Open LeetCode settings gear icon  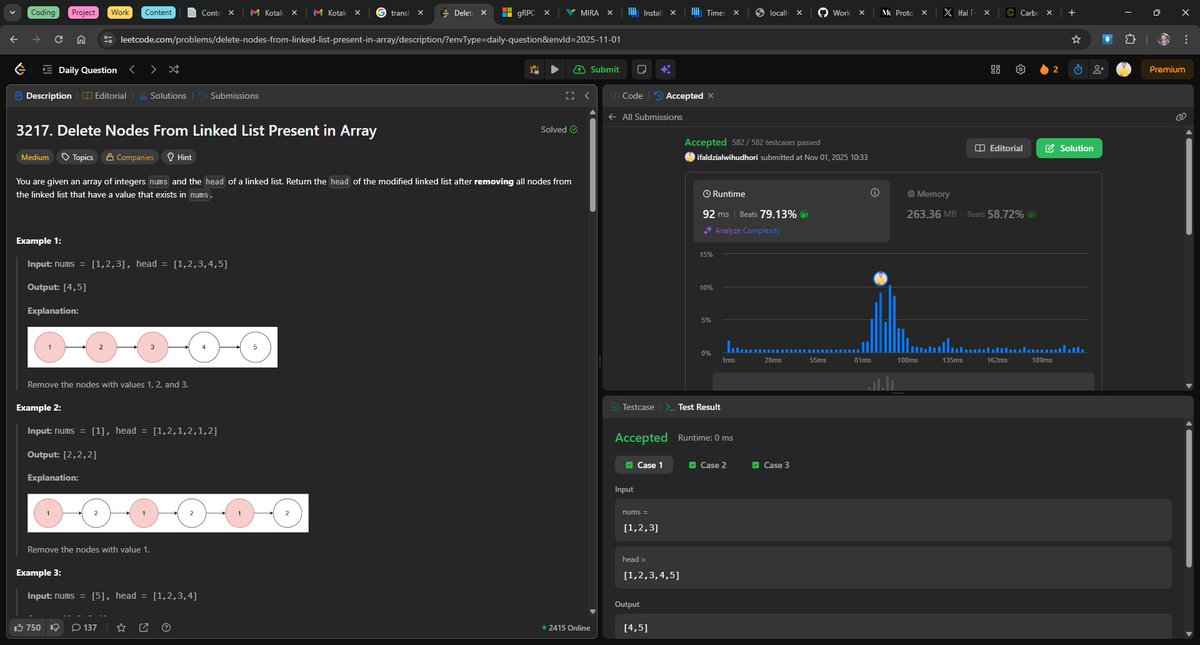point(1020,70)
